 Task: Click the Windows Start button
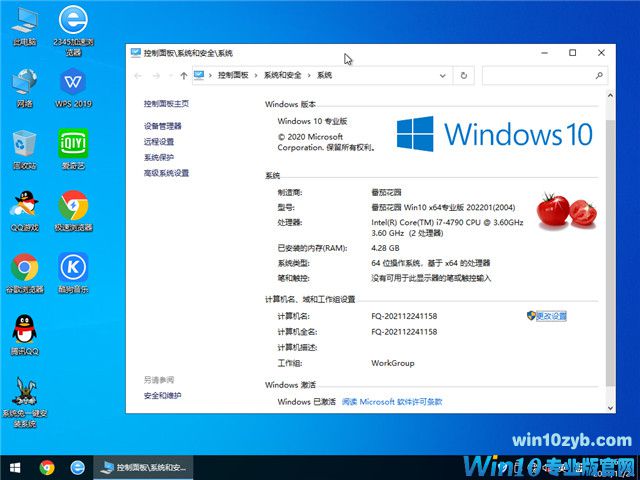(15, 467)
